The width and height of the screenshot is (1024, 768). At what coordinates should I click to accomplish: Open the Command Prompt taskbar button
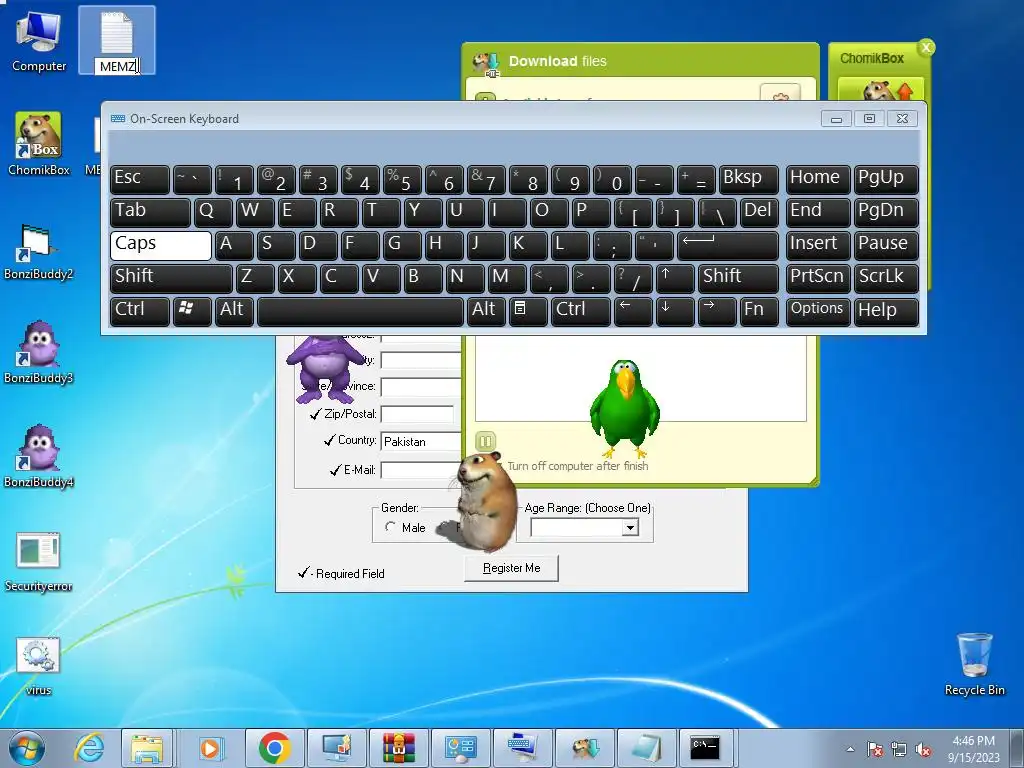(x=705, y=748)
